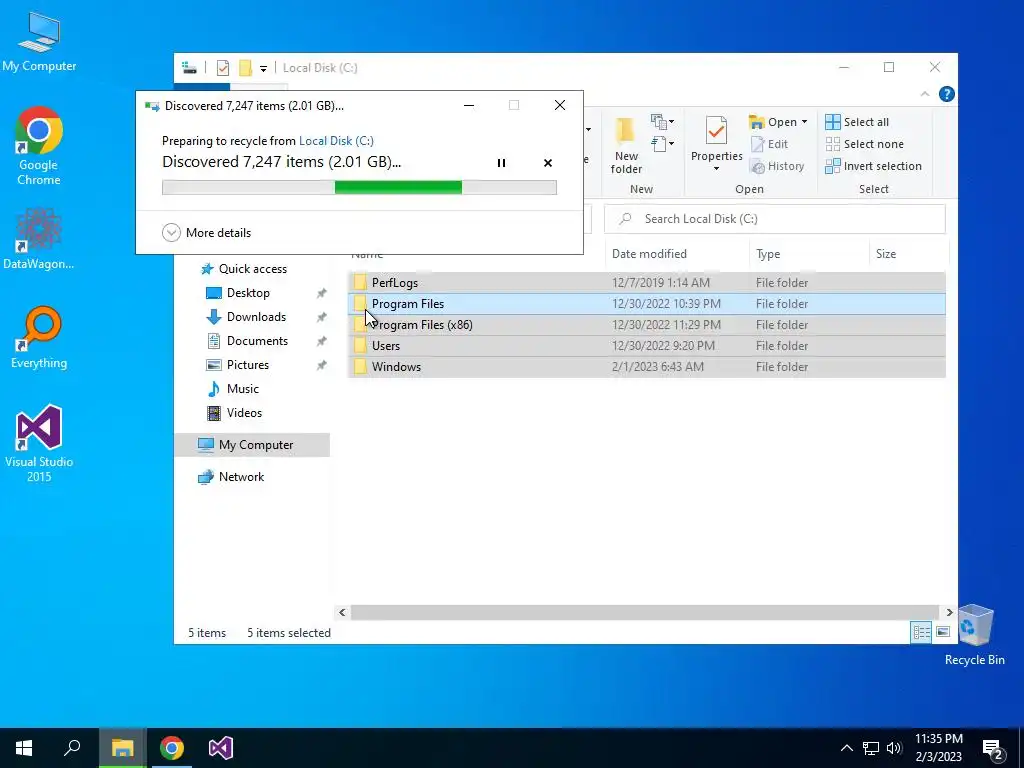The width and height of the screenshot is (1024, 768).
Task: Open the New item dropdown icon
Action: (662, 121)
